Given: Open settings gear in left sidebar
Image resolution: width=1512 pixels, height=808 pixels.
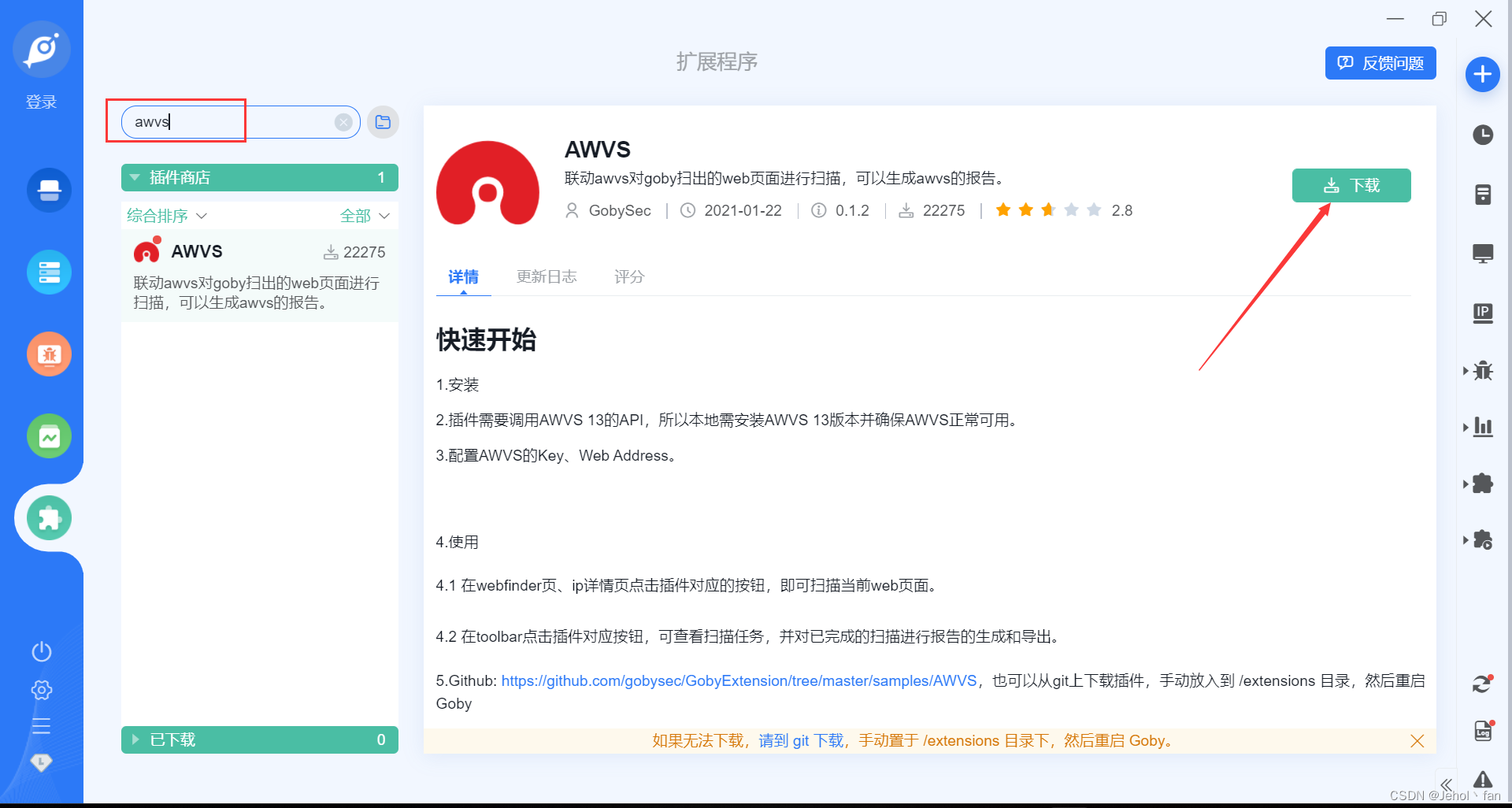Looking at the screenshot, I should point(42,690).
